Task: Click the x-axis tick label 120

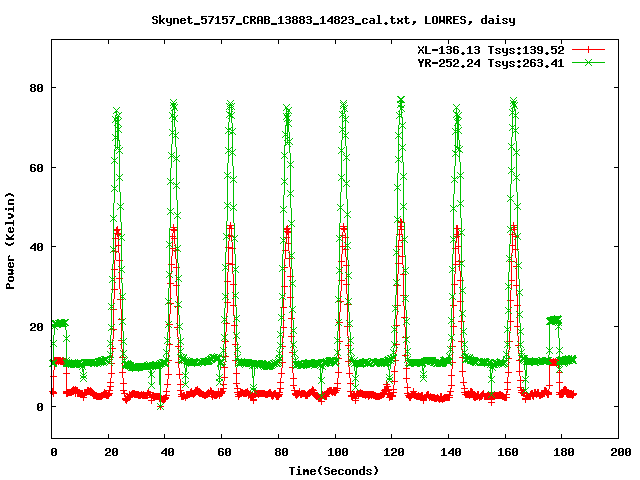Action: pyautogui.click(x=394, y=452)
